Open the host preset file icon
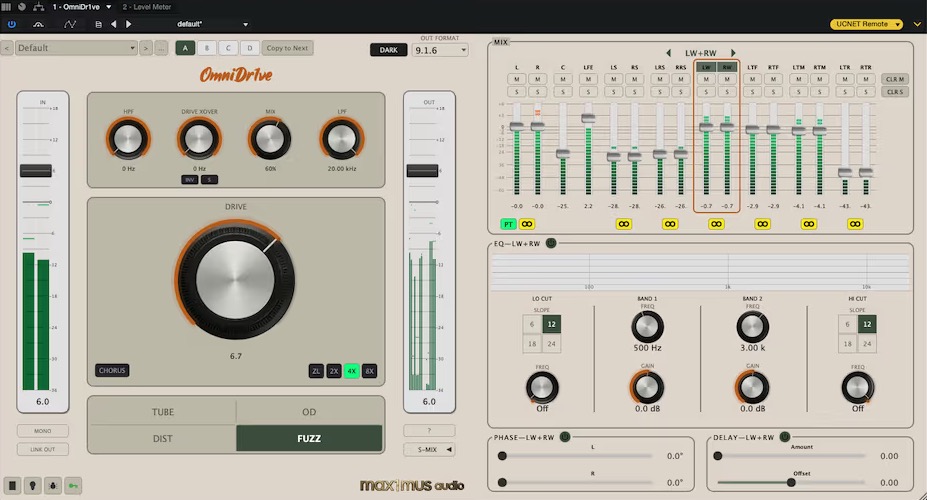The height and width of the screenshot is (500, 927). click(x=98, y=24)
